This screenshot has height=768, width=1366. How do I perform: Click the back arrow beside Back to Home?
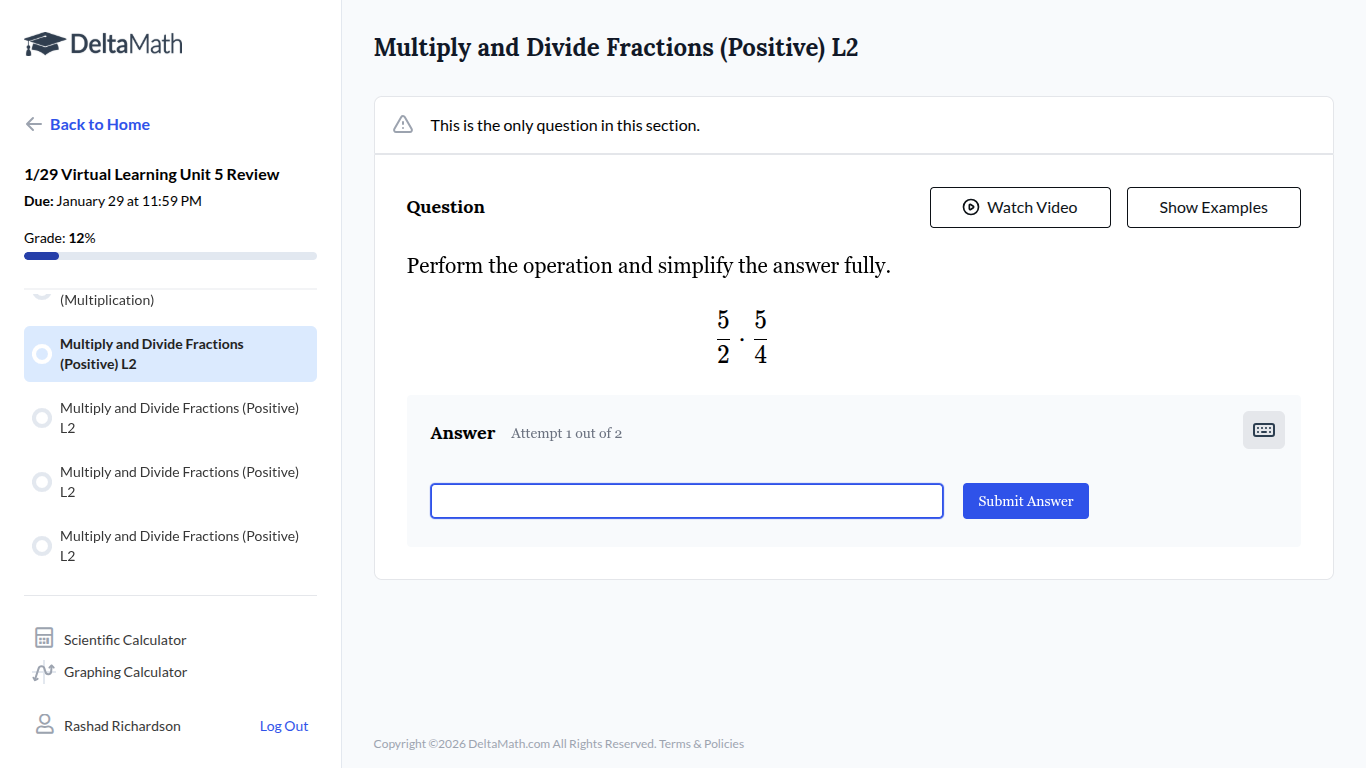pyautogui.click(x=33, y=124)
